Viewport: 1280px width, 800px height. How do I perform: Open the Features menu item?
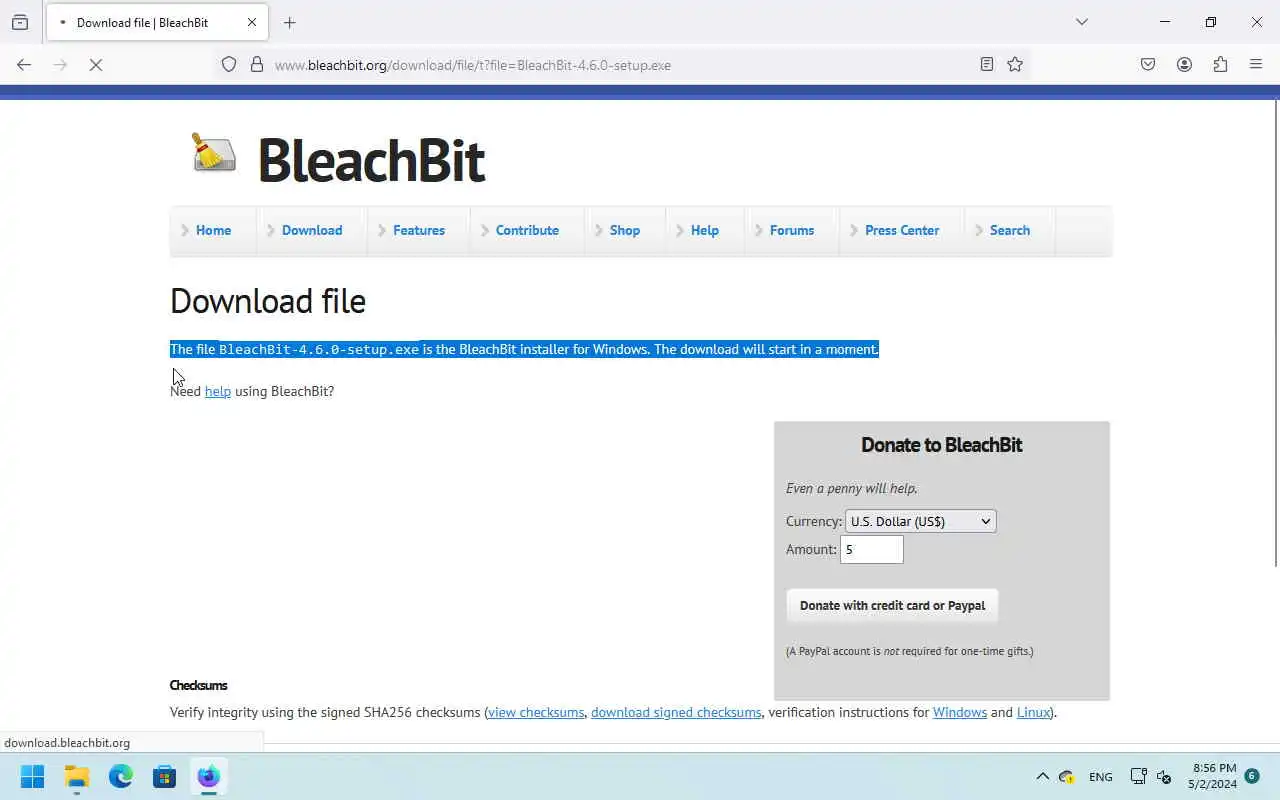coord(419,230)
